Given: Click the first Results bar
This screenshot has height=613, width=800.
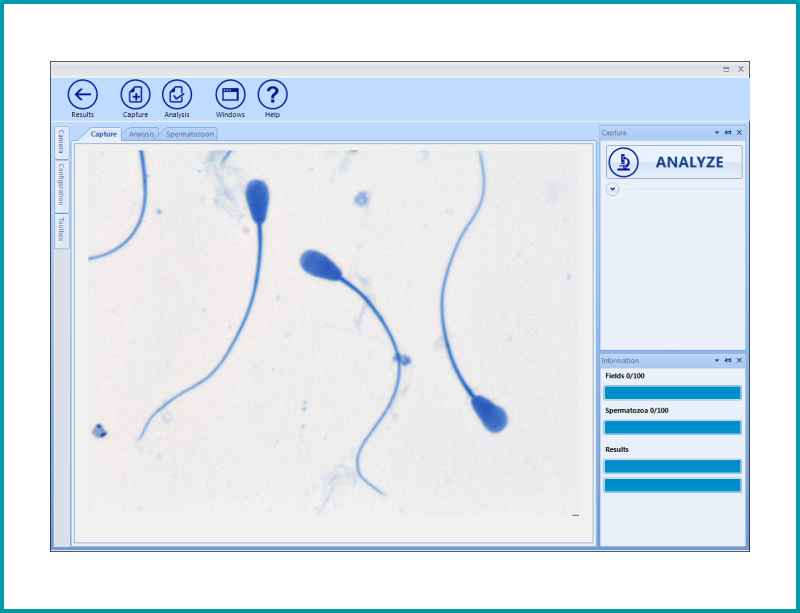Looking at the screenshot, I should (x=672, y=466).
